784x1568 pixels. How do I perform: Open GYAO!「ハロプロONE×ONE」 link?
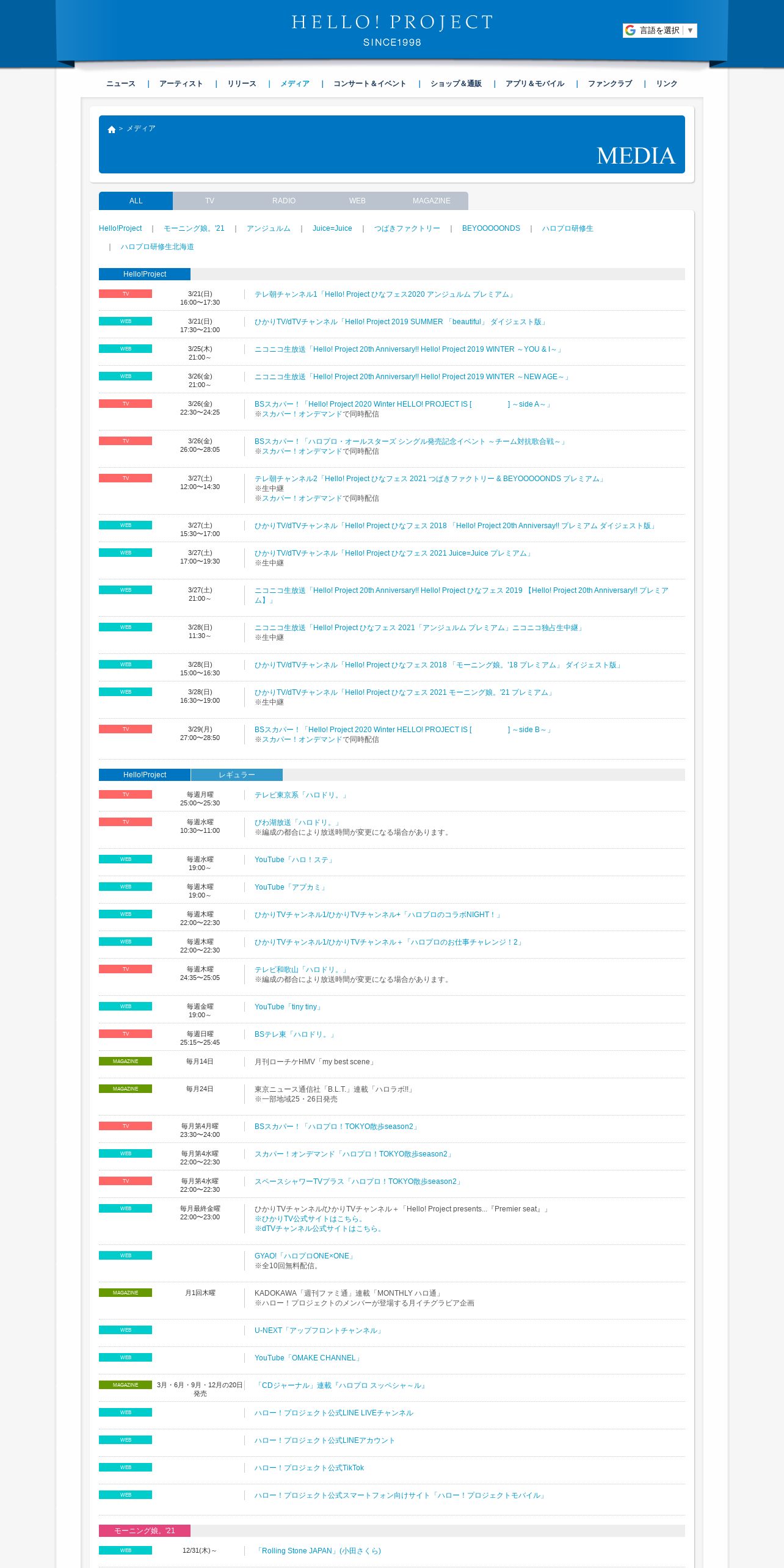pos(305,1256)
